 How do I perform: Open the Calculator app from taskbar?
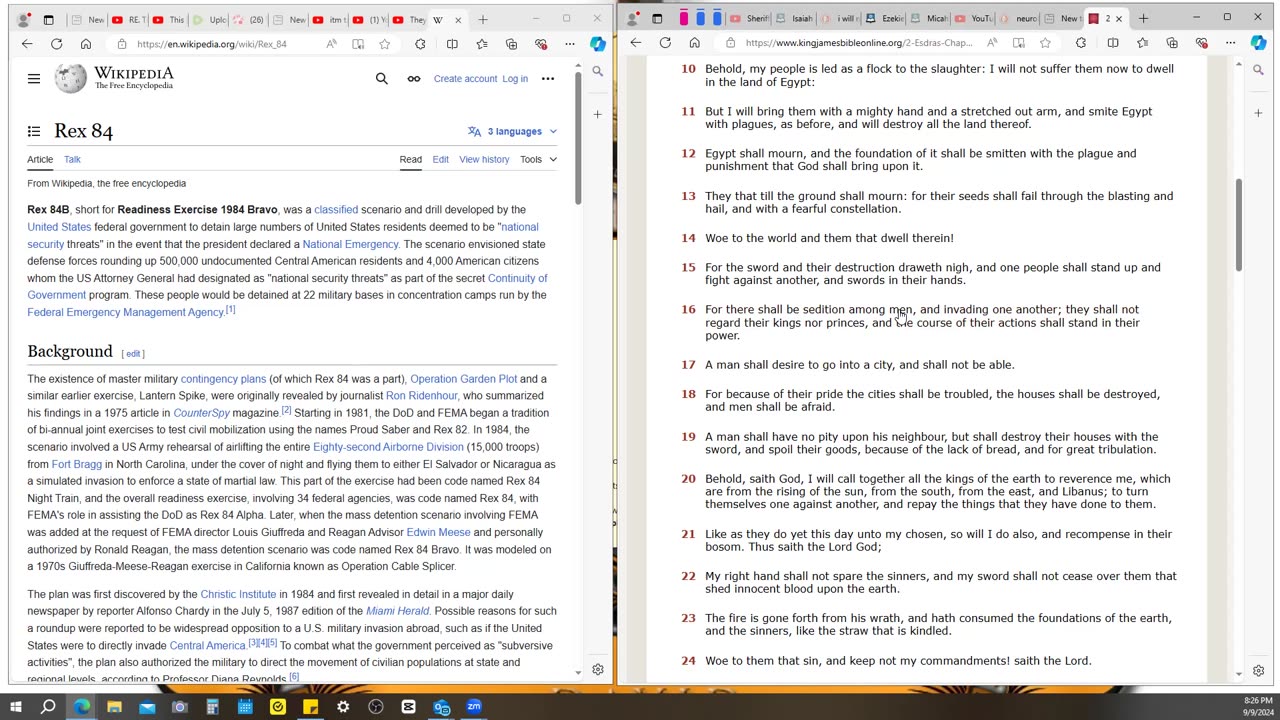pos(212,707)
